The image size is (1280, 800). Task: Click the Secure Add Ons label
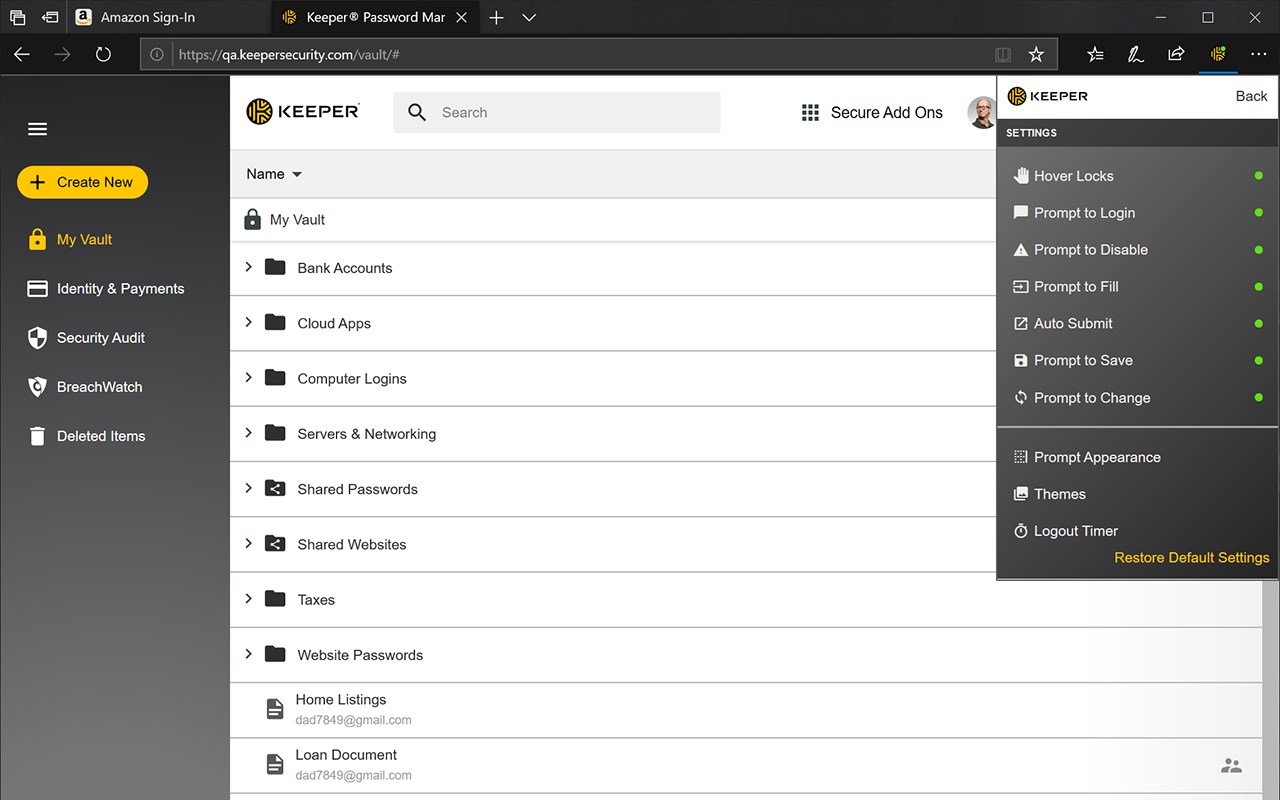click(887, 113)
